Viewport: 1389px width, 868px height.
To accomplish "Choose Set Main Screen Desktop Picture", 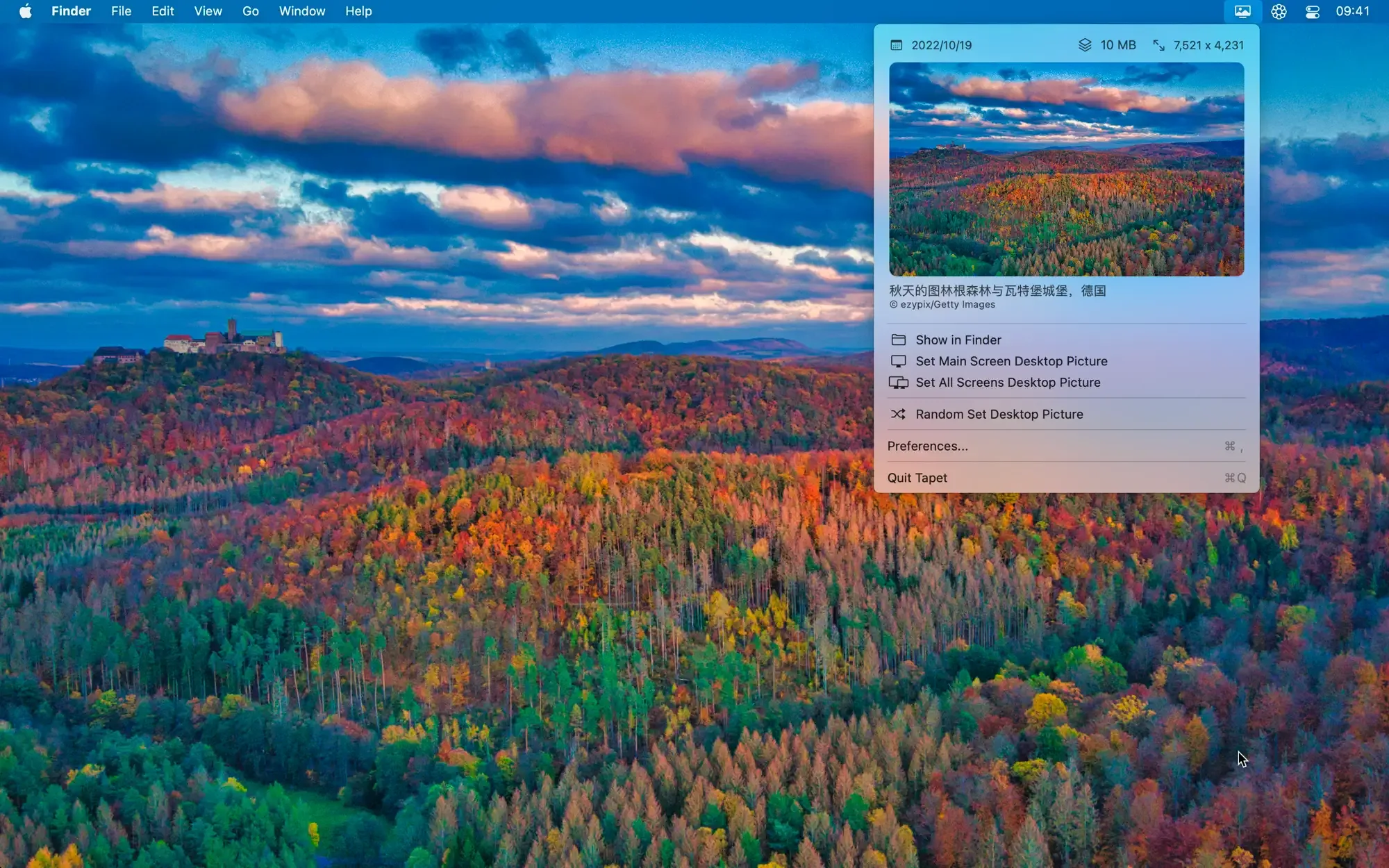I will pos(1011,361).
